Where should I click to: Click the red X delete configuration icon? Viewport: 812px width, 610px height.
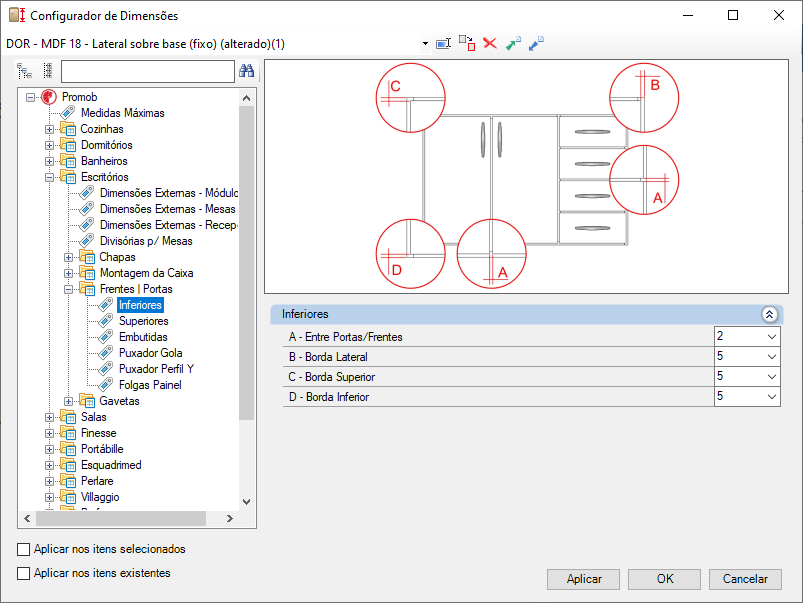tap(490, 43)
